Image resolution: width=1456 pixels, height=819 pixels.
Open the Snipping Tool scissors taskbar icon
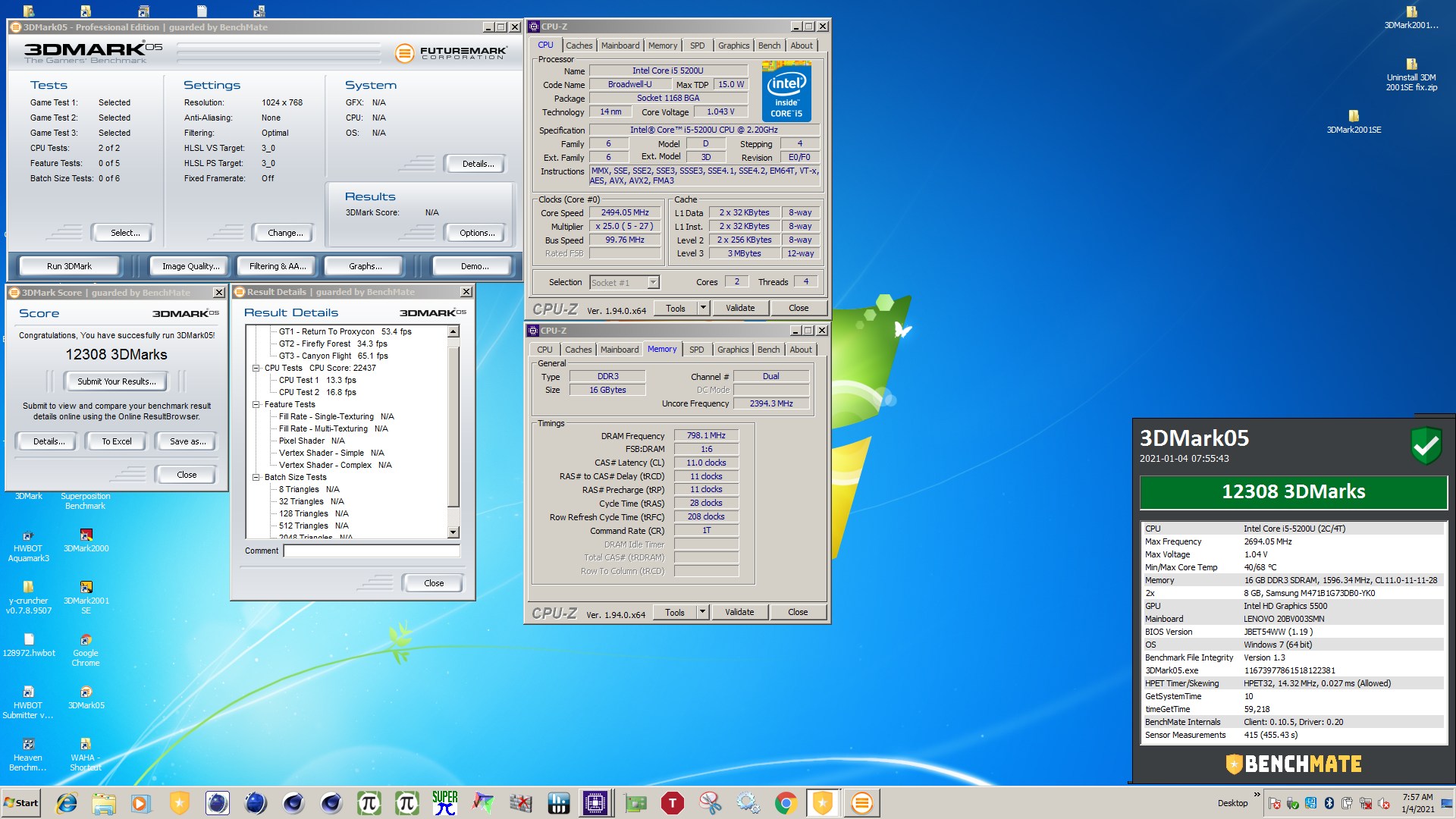pos(711,803)
